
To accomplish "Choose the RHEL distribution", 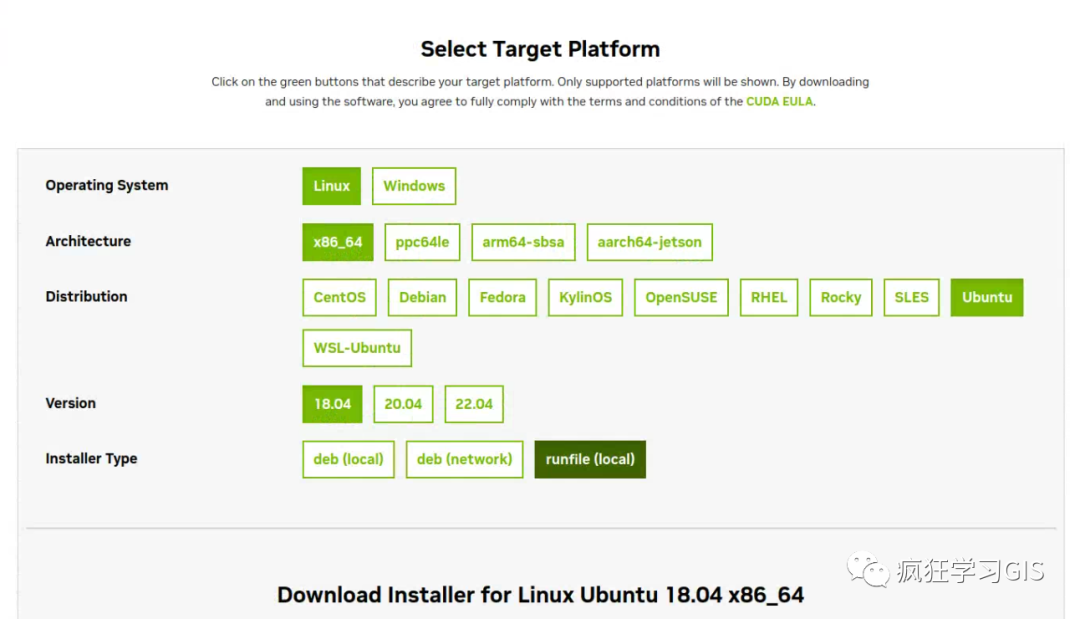I will tap(768, 297).
